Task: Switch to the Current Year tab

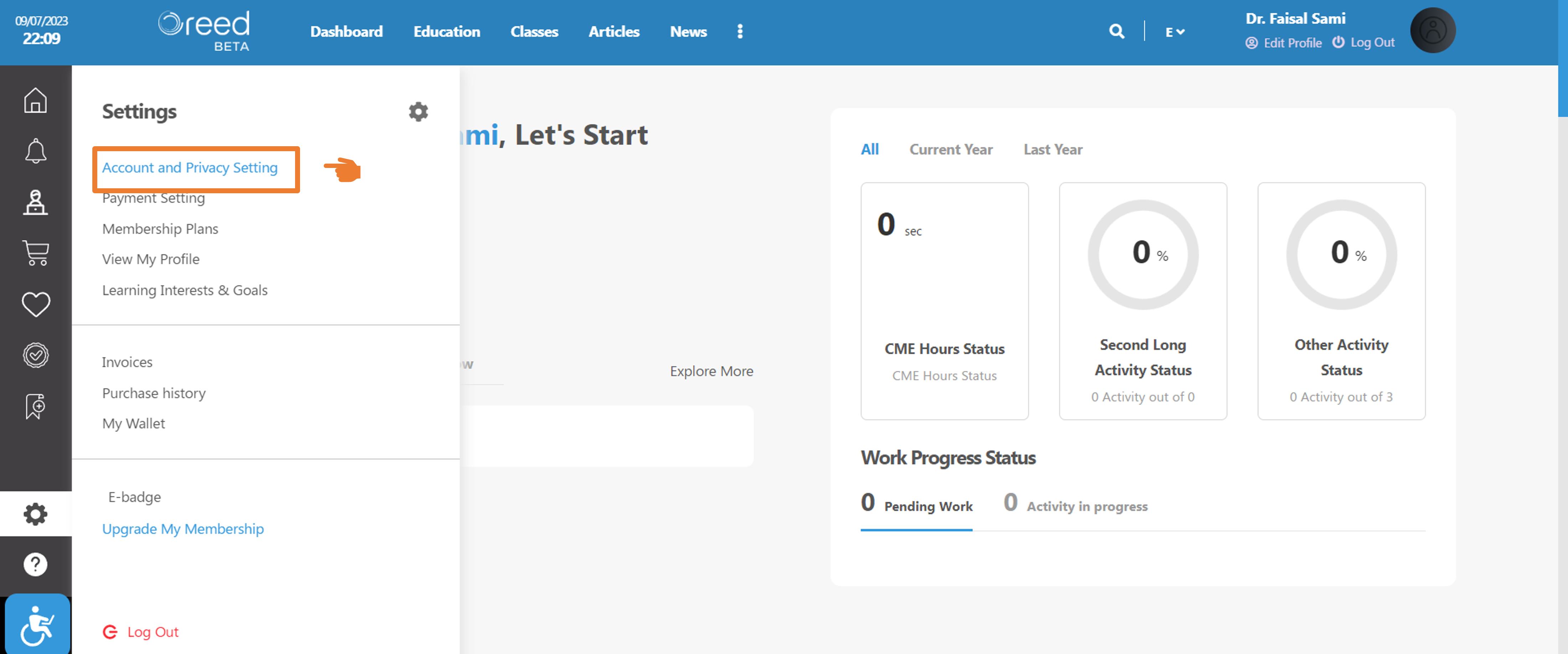Action: (951, 149)
